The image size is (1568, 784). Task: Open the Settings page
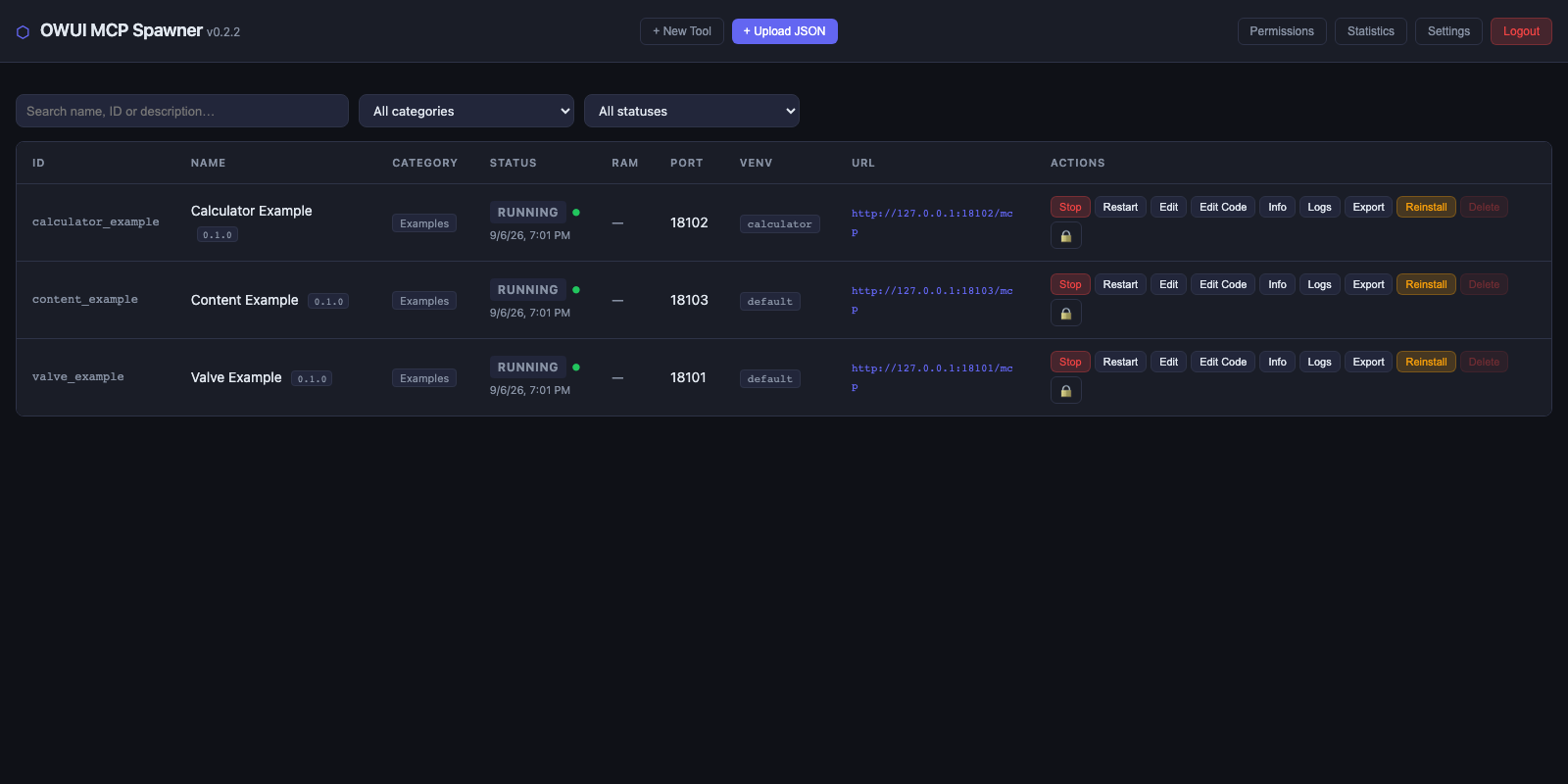tap(1448, 31)
